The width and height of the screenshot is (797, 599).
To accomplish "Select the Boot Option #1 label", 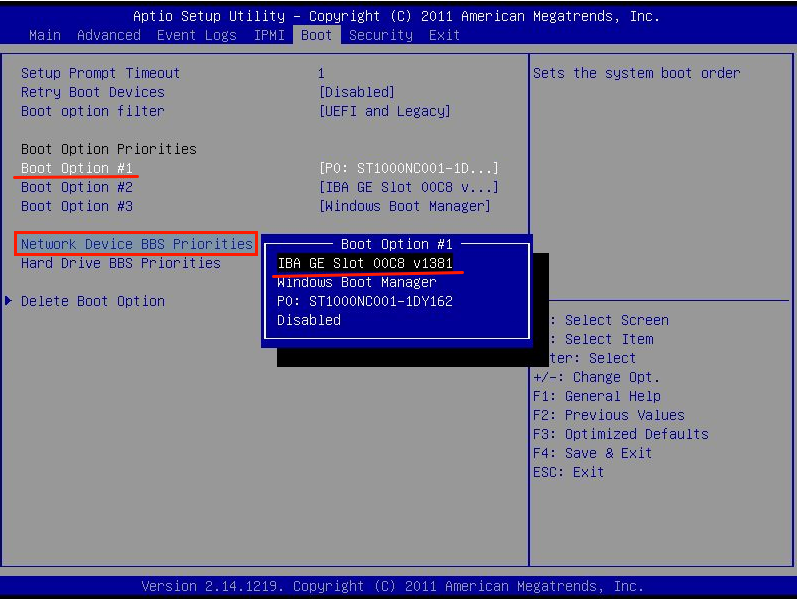I will coord(76,168).
